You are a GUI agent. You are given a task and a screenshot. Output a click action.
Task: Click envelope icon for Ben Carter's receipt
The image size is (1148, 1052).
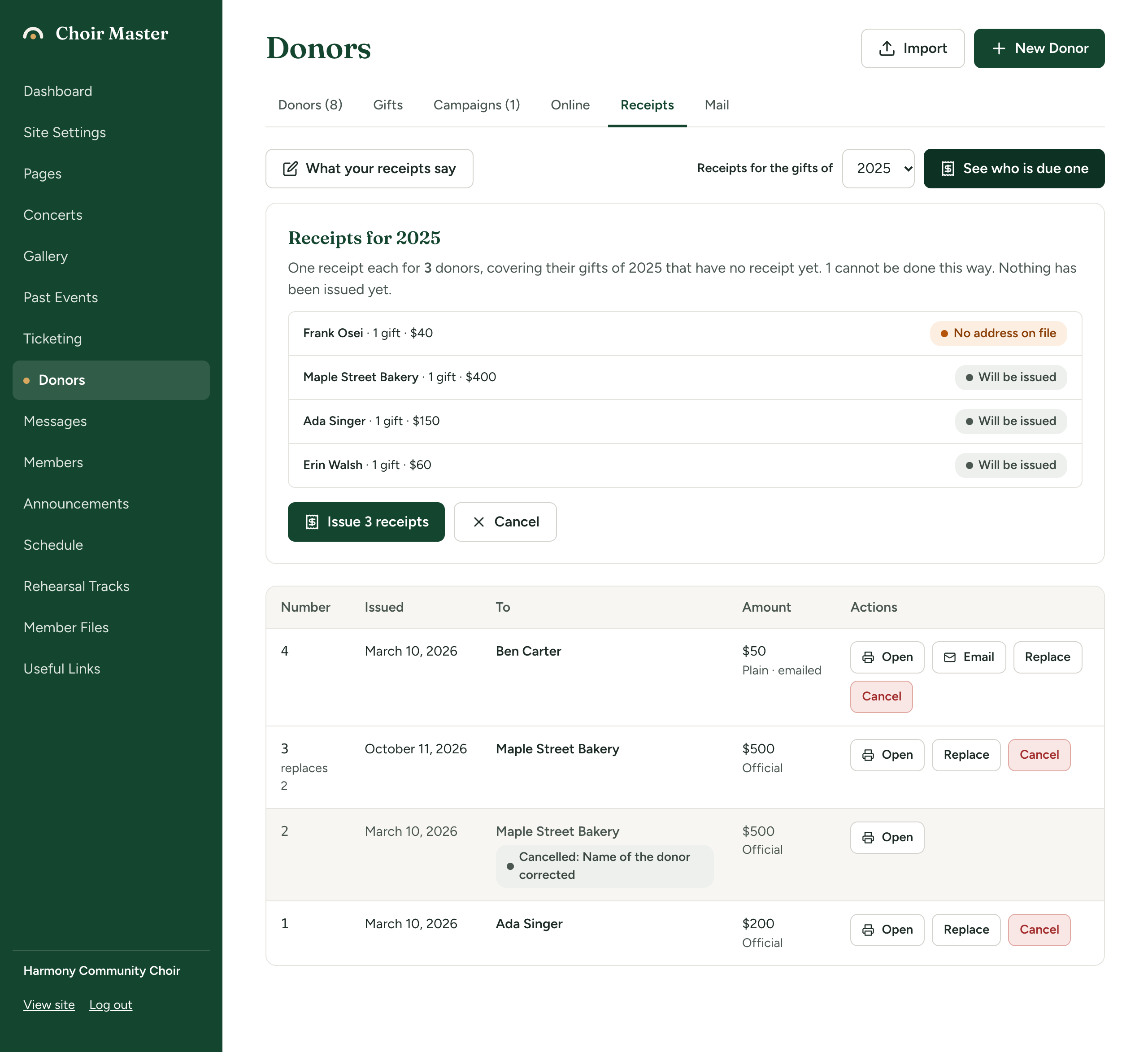(x=949, y=657)
